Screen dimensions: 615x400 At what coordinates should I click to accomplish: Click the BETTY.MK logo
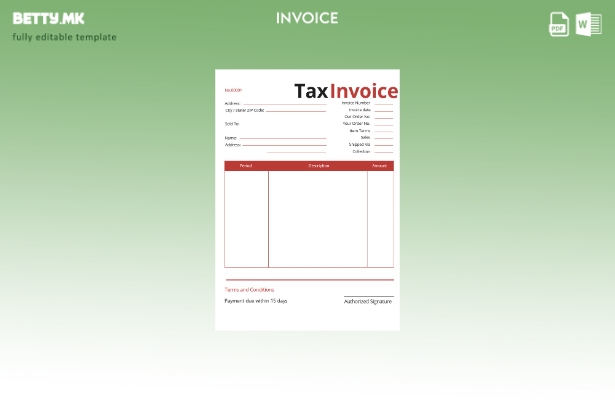point(48,18)
